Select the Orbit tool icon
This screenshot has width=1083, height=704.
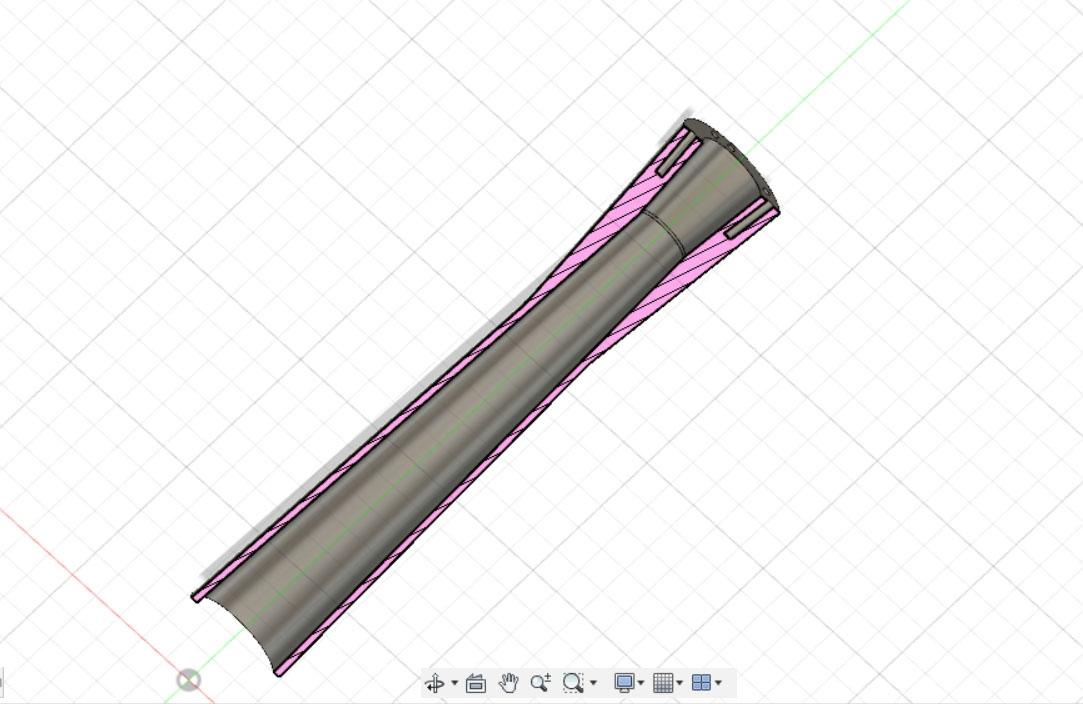click(x=435, y=683)
